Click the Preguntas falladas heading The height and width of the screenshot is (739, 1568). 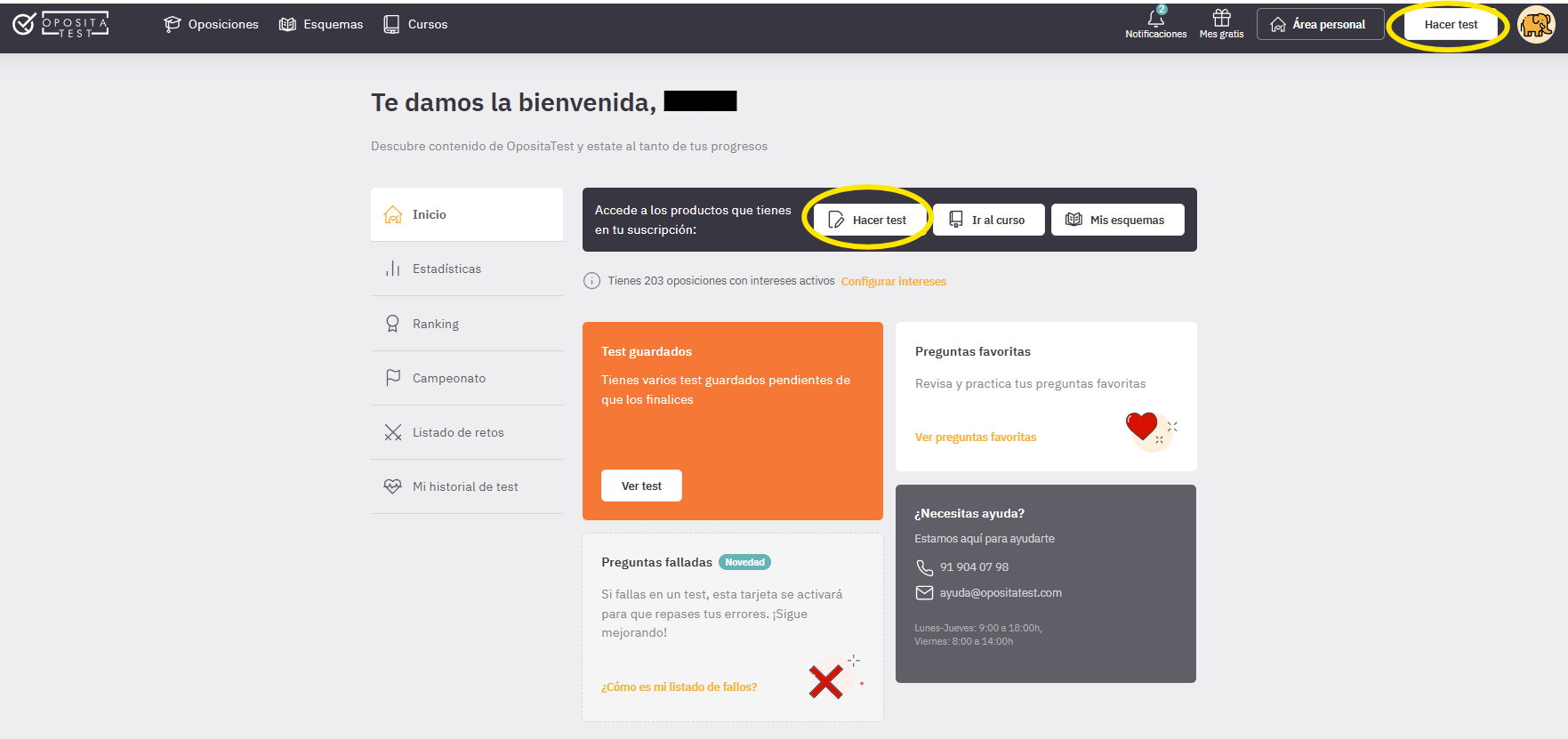[656, 562]
